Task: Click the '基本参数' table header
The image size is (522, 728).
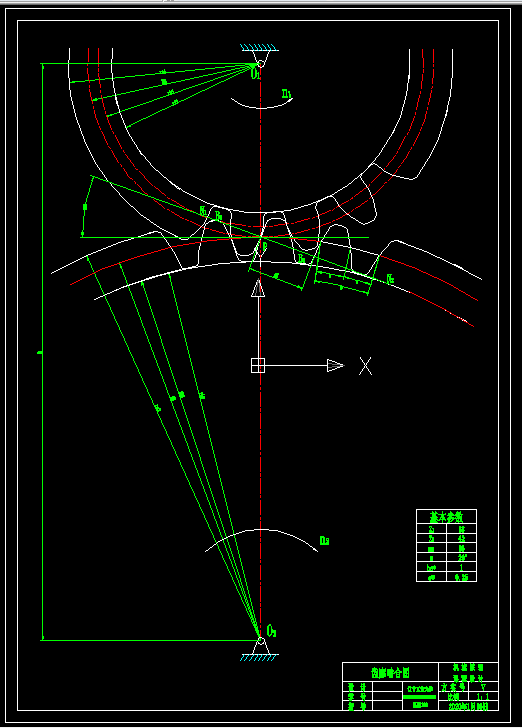Action: [446, 517]
